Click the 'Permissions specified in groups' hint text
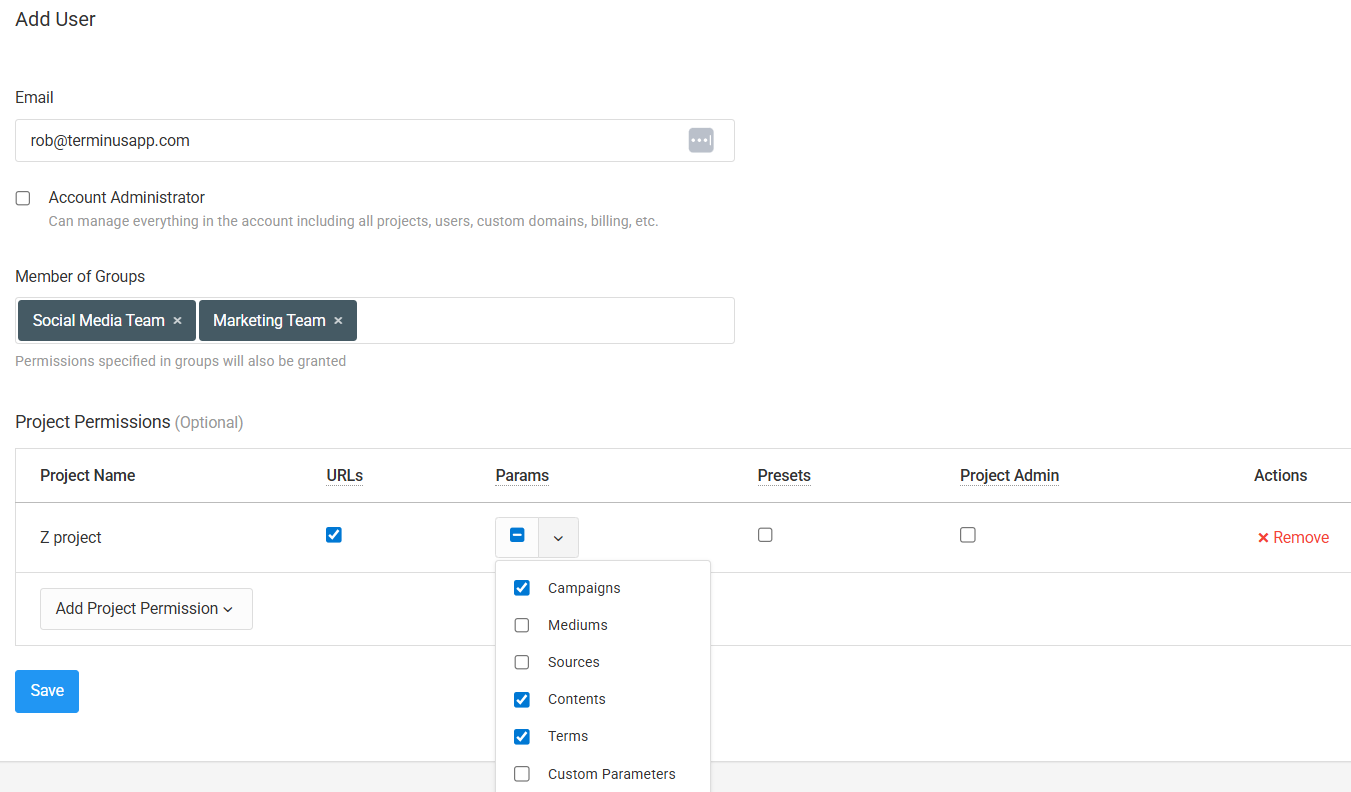Image resolution: width=1351 pixels, height=792 pixels. pos(181,361)
